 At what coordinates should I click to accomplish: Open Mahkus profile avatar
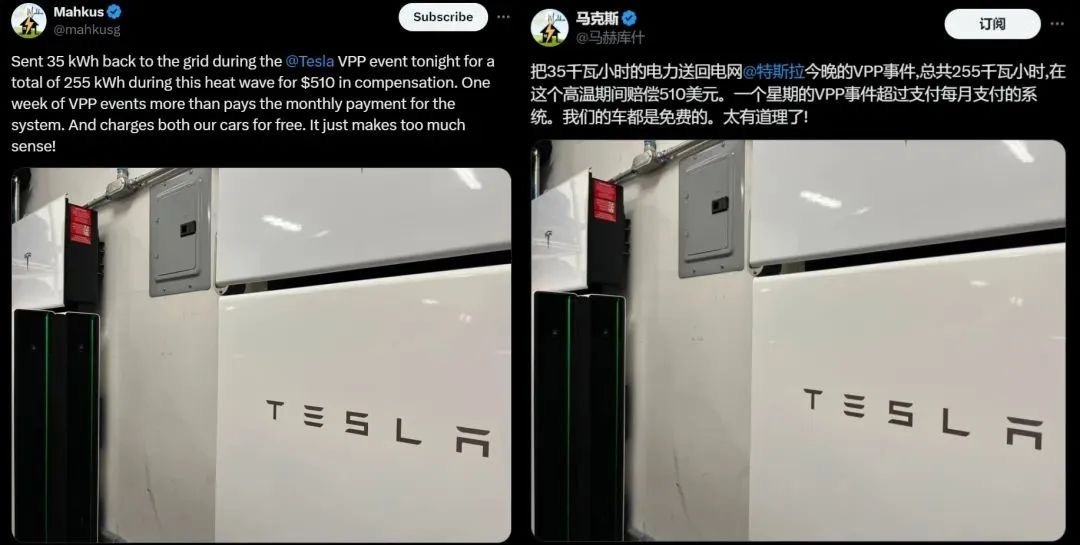point(28,20)
